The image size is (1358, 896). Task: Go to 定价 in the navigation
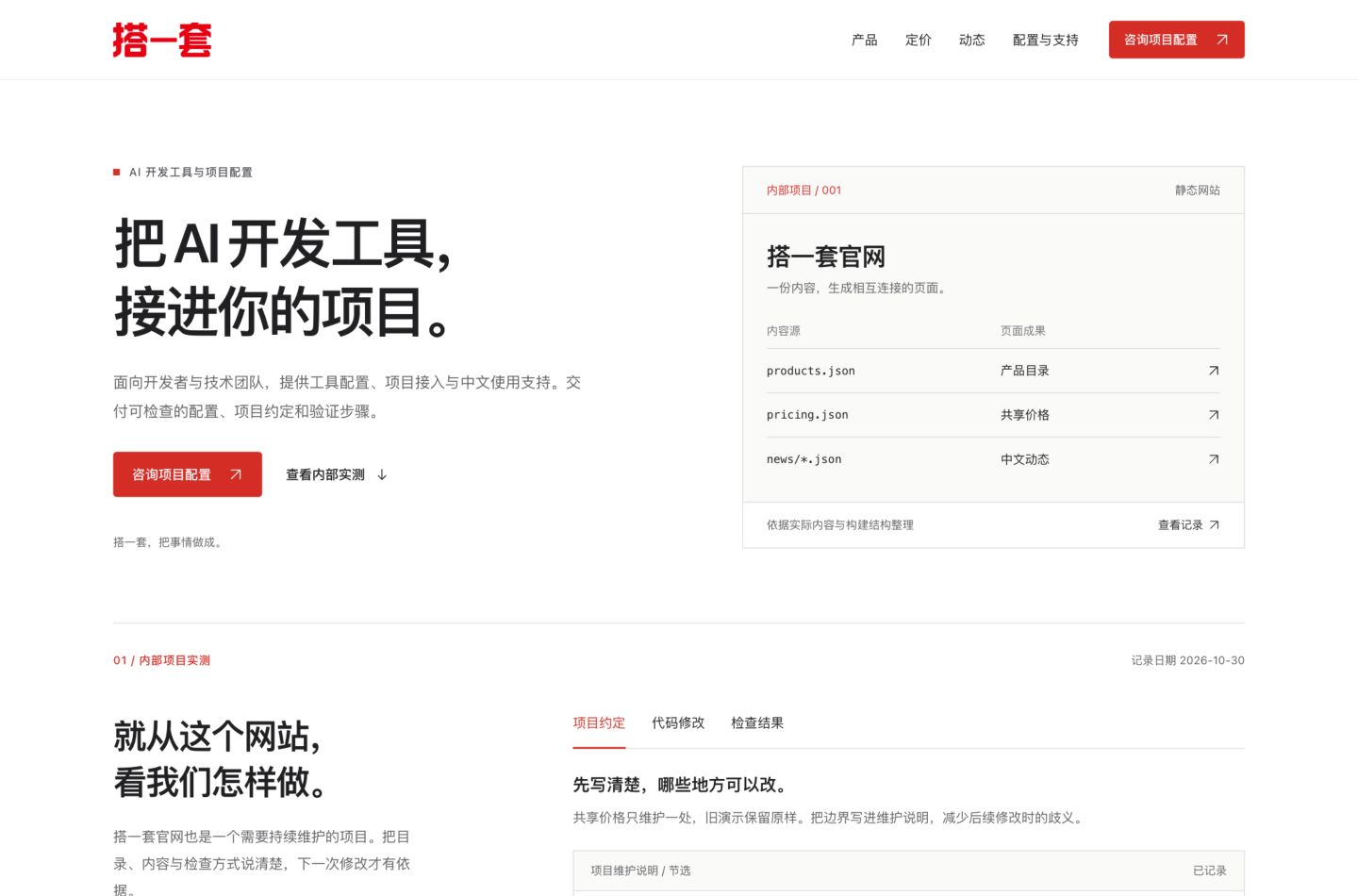pos(919,40)
